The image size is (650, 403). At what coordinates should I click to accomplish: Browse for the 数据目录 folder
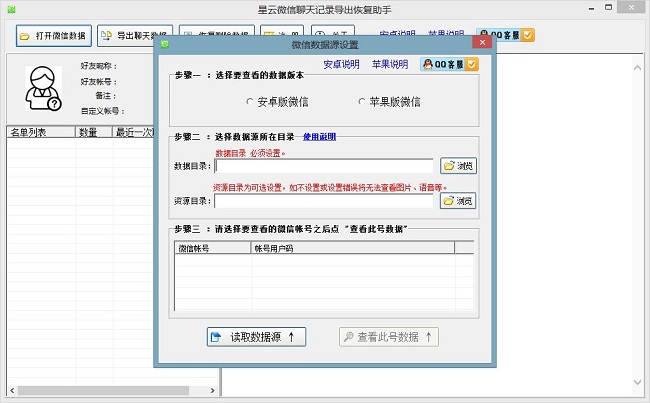tap(458, 166)
